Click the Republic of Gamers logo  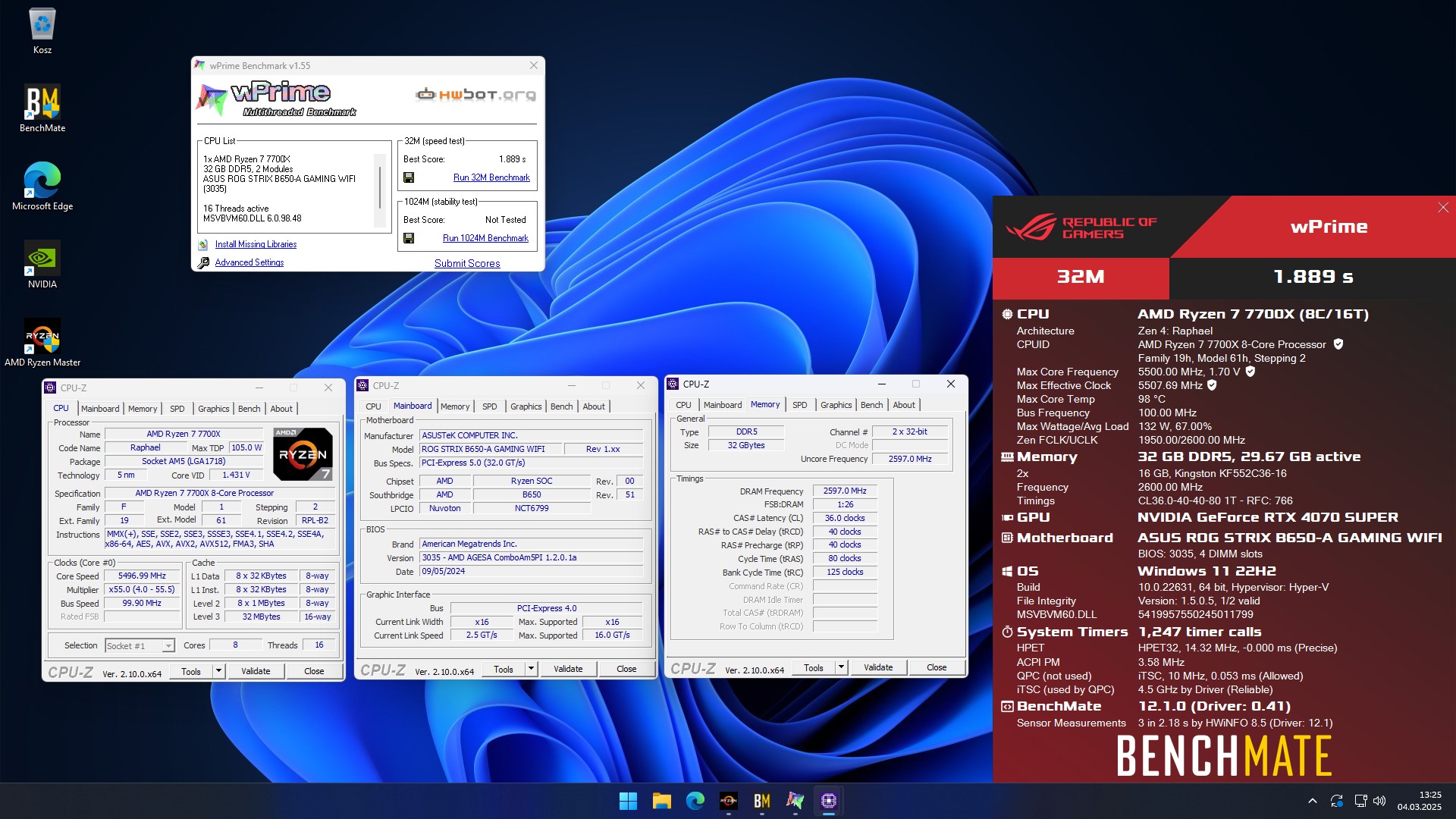(1081, 227)
